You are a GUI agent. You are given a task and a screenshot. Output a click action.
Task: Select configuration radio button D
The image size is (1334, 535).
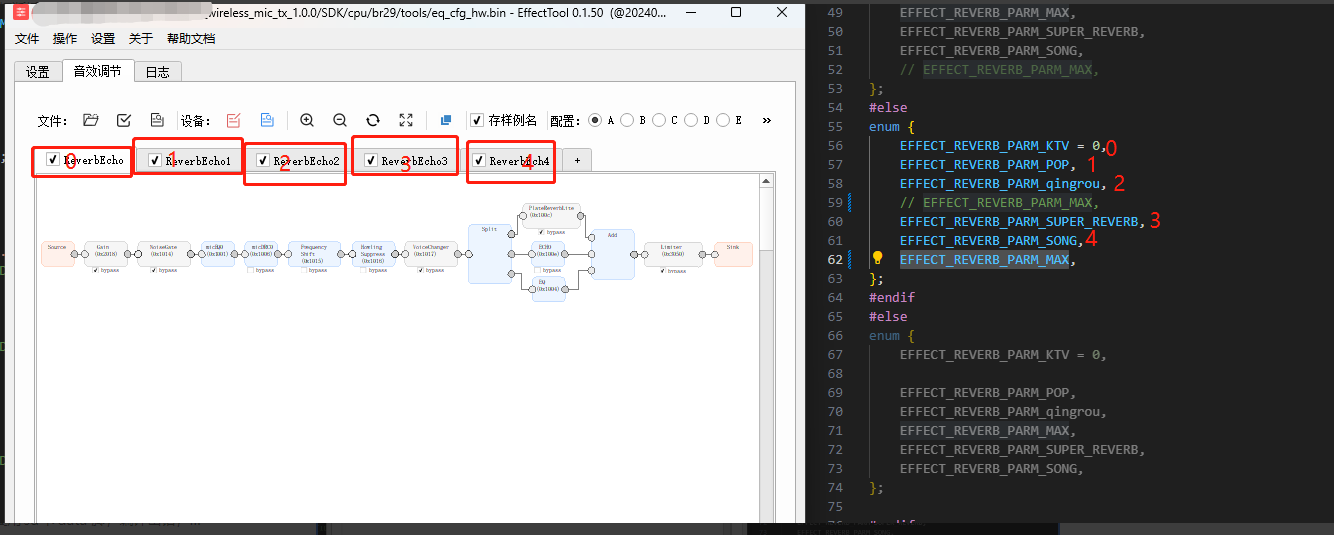coord(691,120)
